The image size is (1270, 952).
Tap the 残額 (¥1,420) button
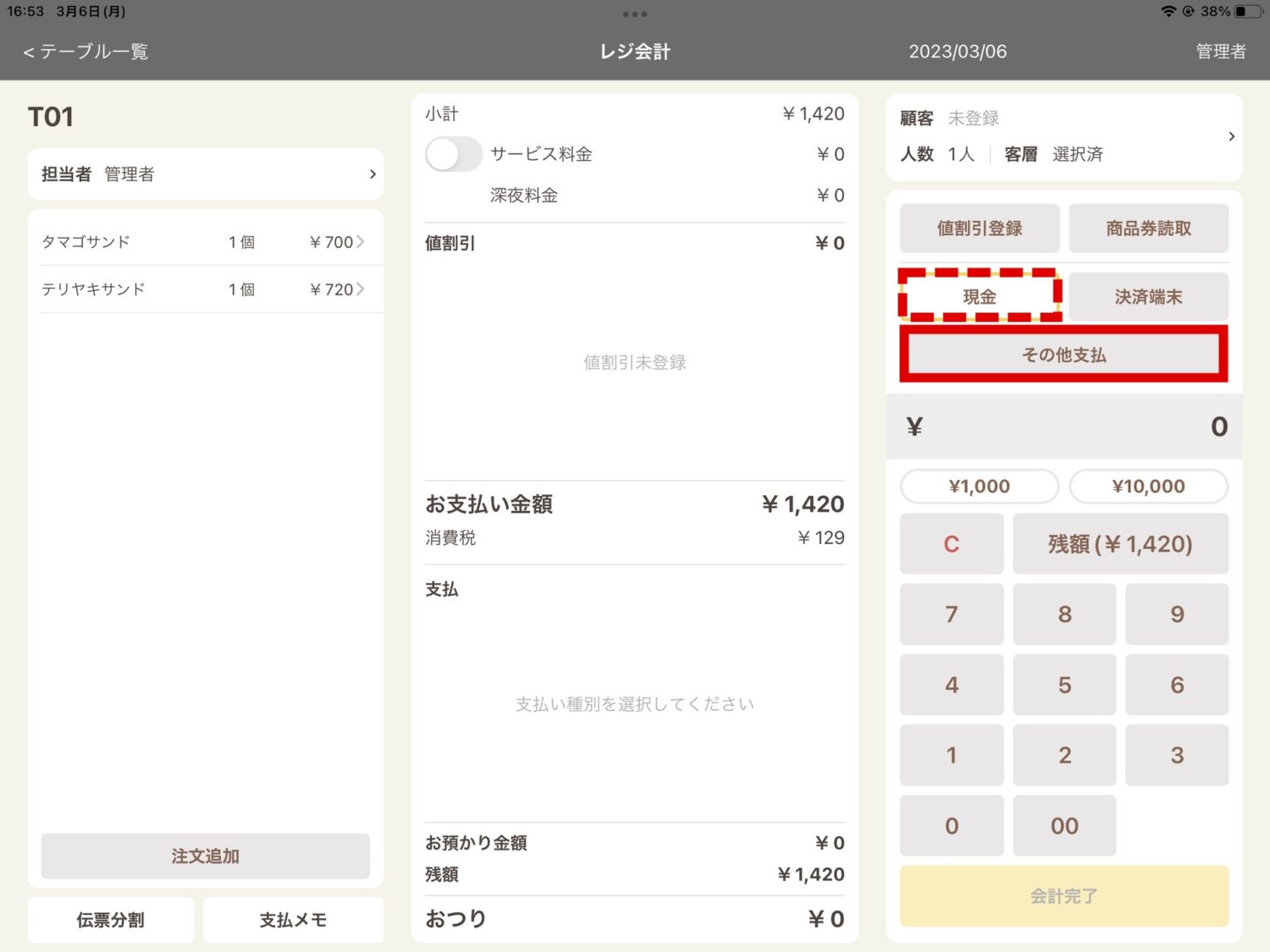[x=1120, y=544]
